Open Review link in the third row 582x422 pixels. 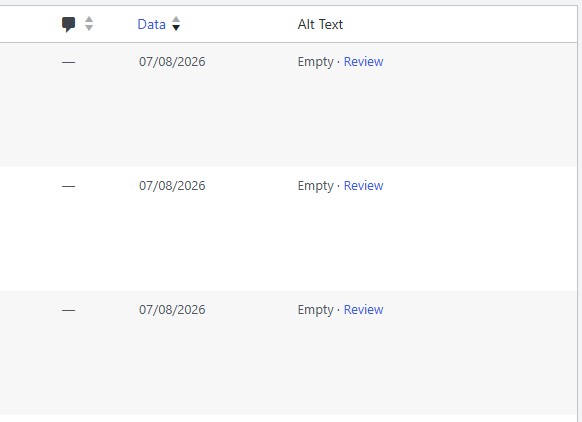click(363, 310)
